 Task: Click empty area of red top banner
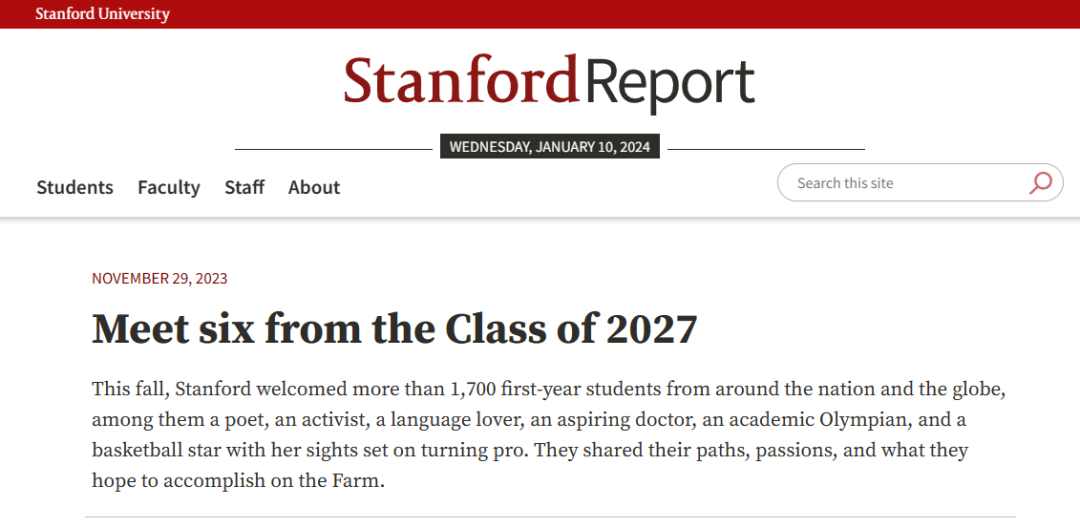620,14
